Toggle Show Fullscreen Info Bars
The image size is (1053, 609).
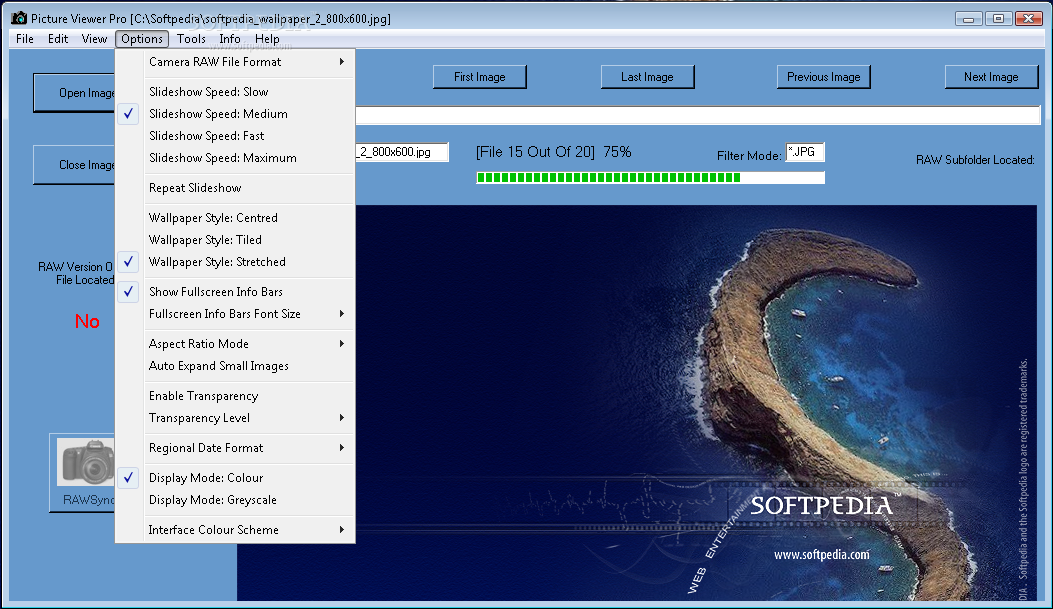click(235, 292)
